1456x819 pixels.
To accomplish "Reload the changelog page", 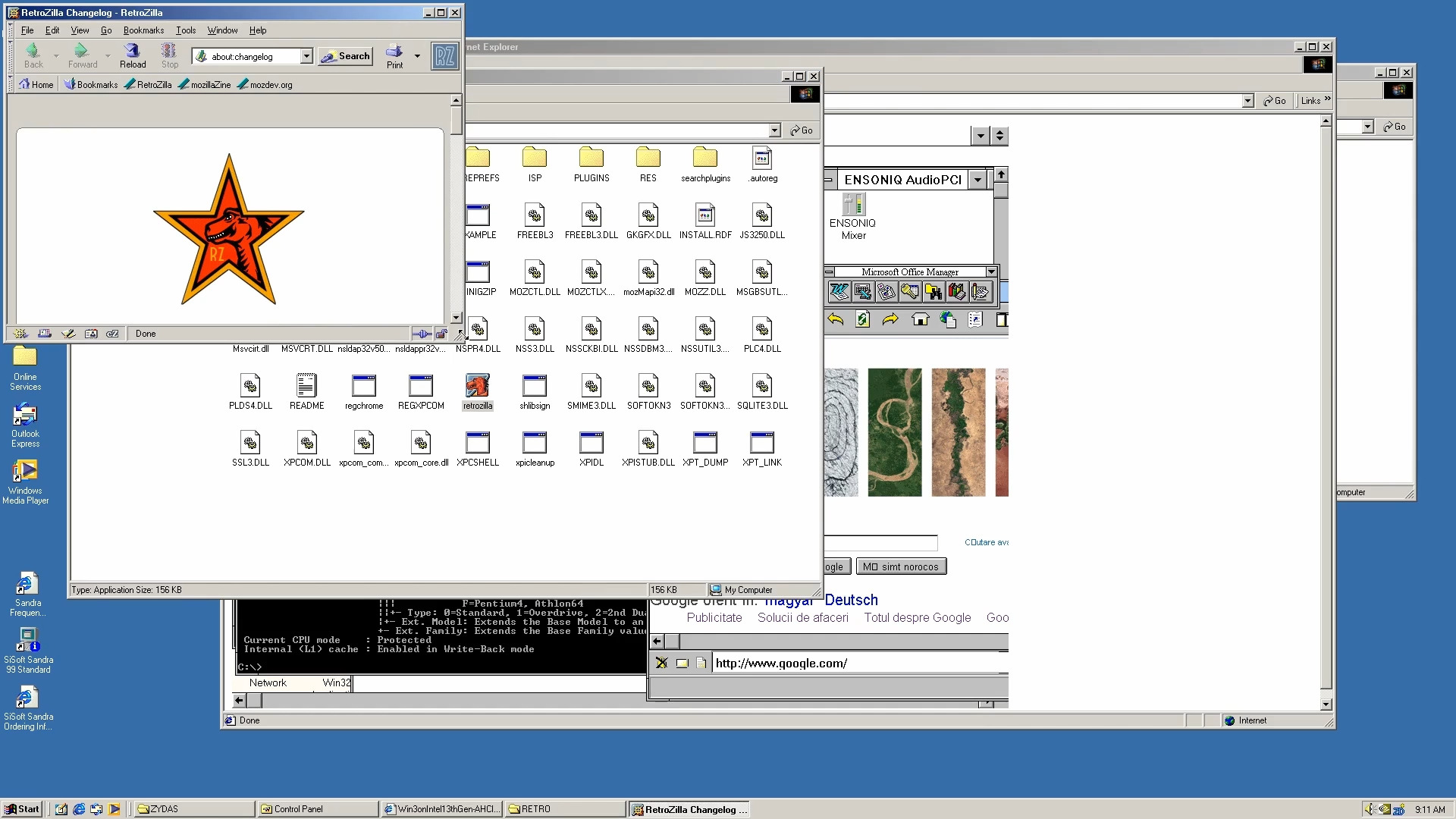I will 133,55.
